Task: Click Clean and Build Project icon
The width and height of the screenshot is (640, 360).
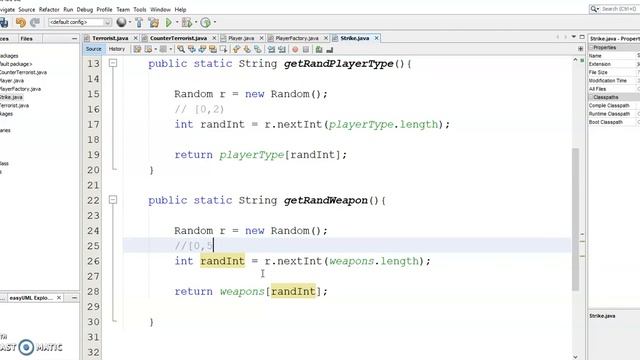Action: [x=153, y=22]
